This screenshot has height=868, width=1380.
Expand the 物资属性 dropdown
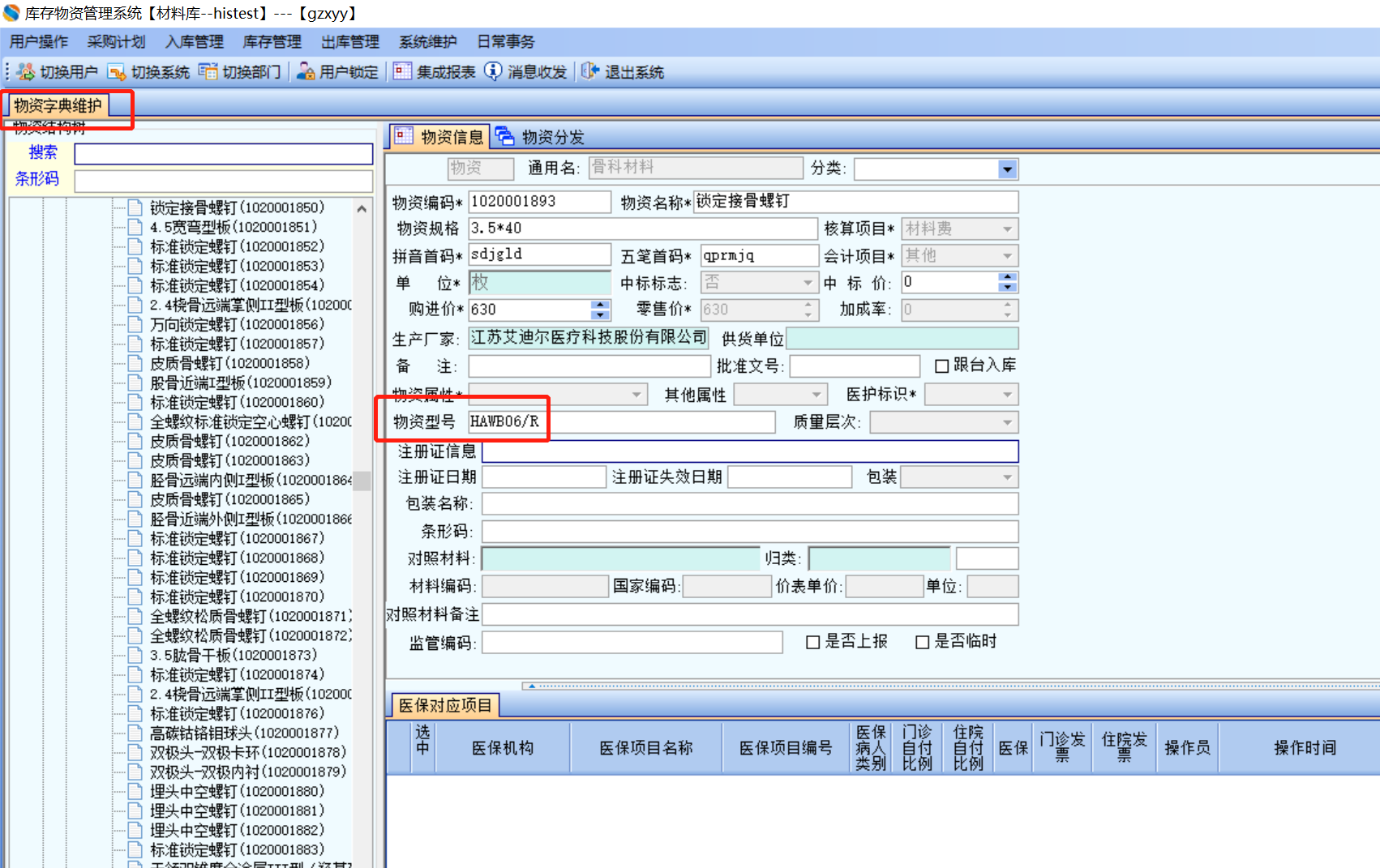[637, 395]
